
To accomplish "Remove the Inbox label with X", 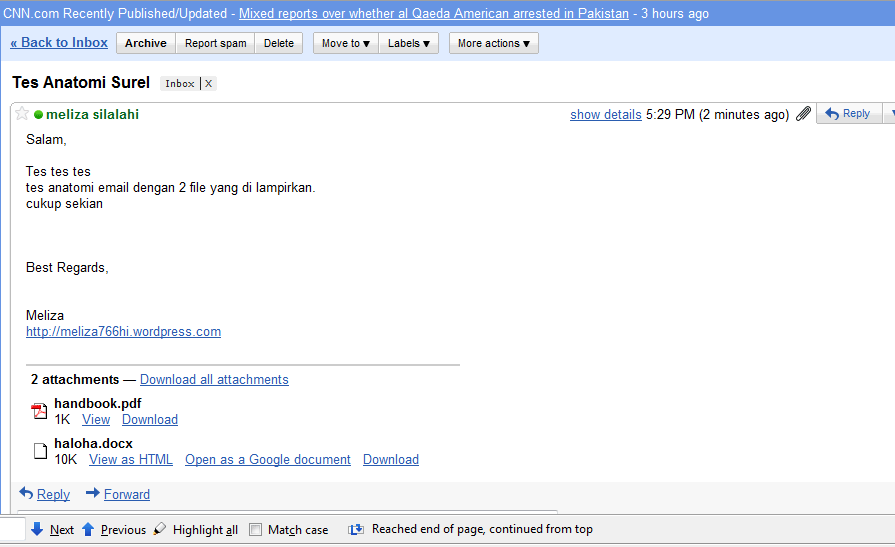I will 208,83.
